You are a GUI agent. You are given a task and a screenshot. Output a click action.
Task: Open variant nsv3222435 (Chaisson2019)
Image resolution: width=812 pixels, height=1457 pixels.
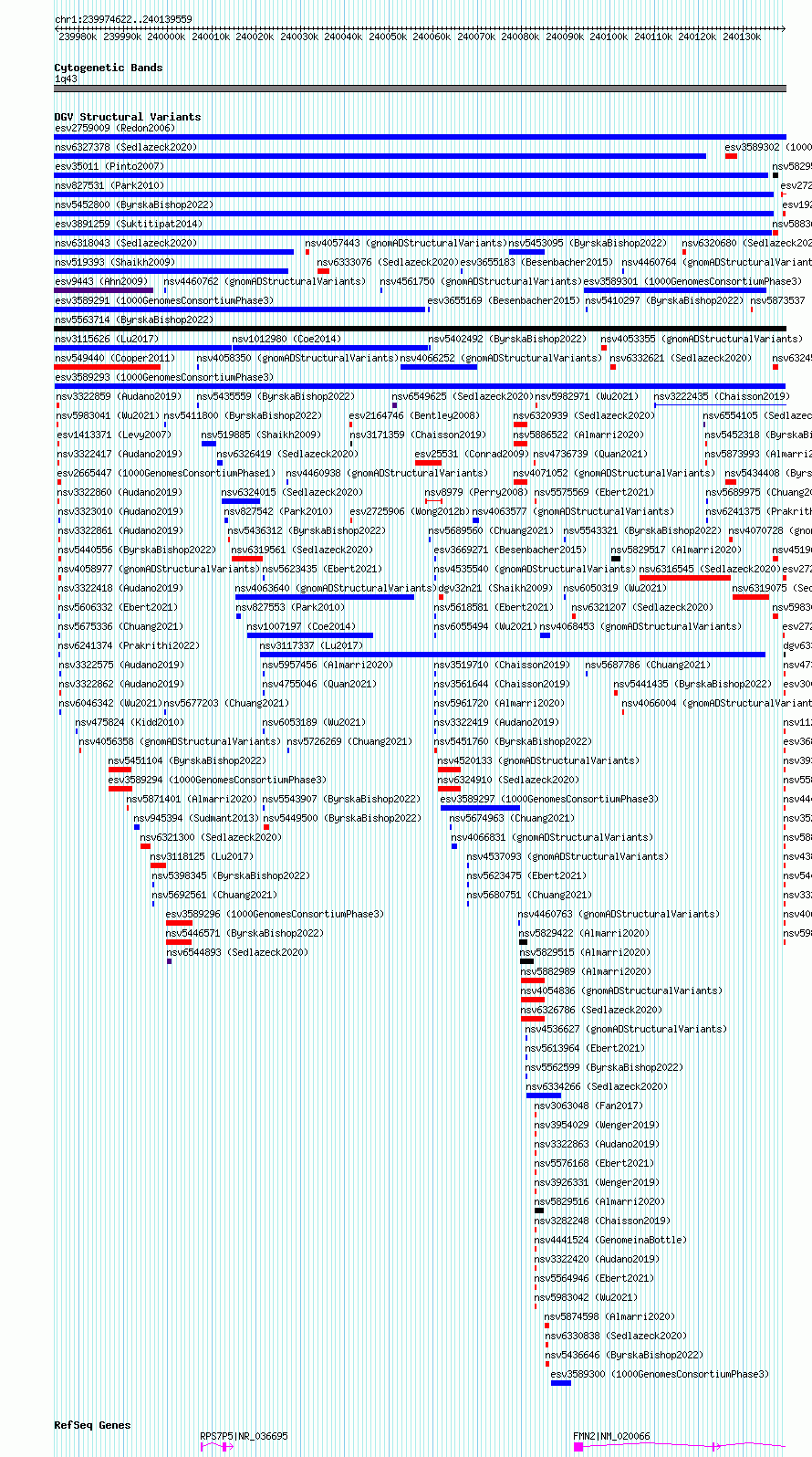[x=720, y=405]
